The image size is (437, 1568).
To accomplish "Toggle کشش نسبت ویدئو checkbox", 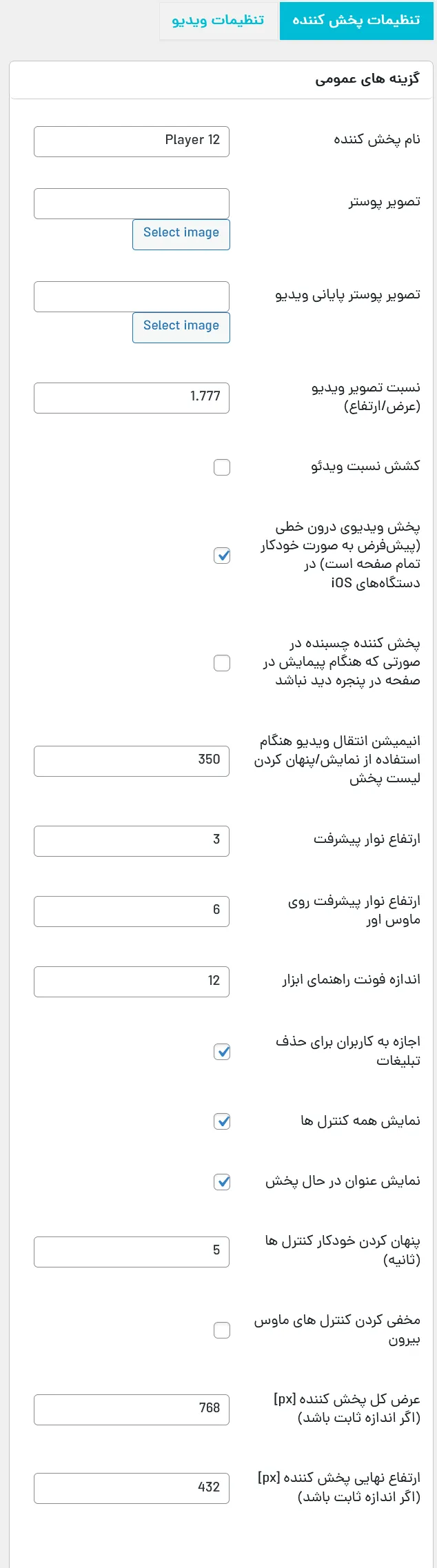I will 222,467.
